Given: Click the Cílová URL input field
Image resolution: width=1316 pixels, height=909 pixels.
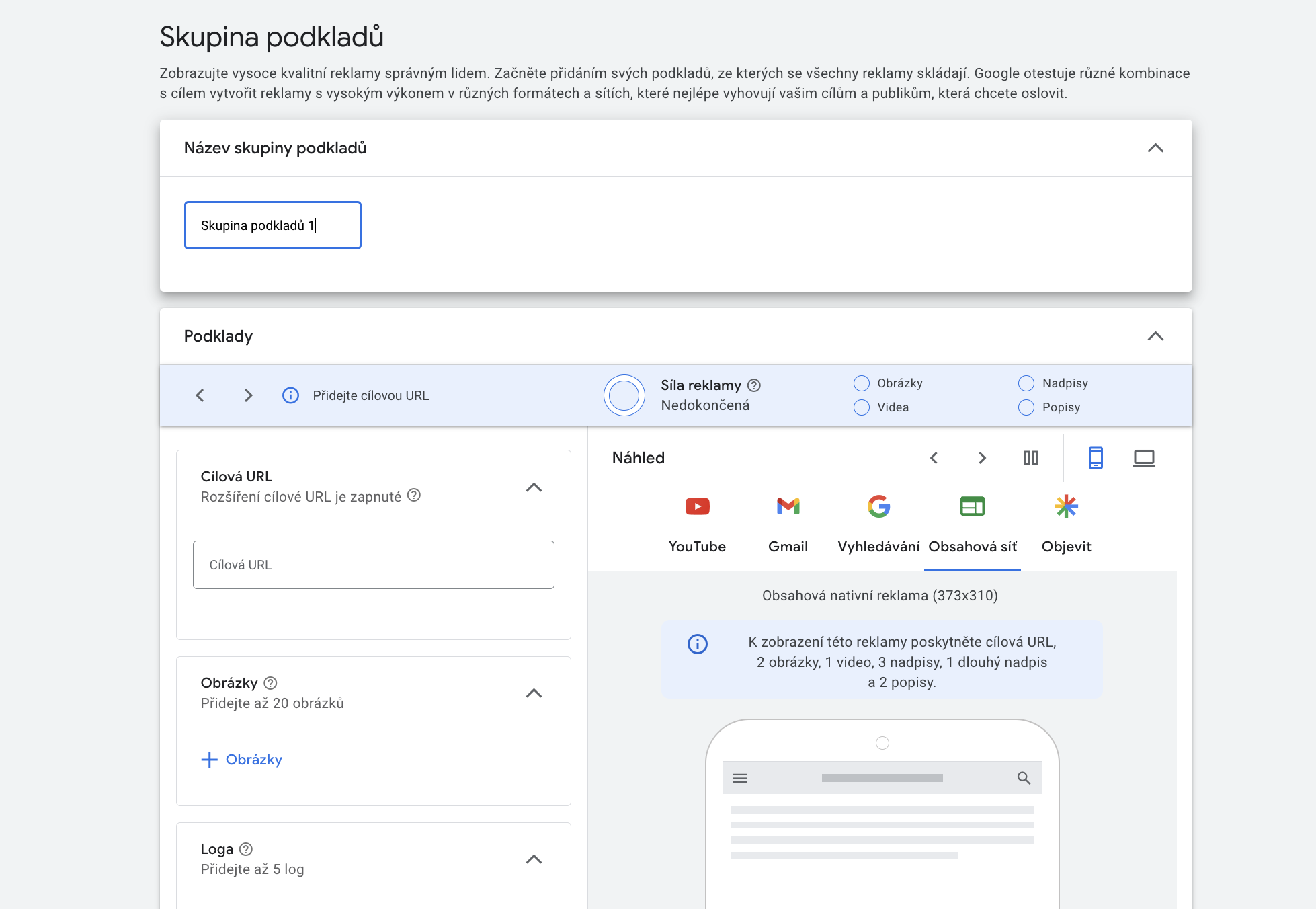Looking at the screenshot, I should tap(374, 565).
